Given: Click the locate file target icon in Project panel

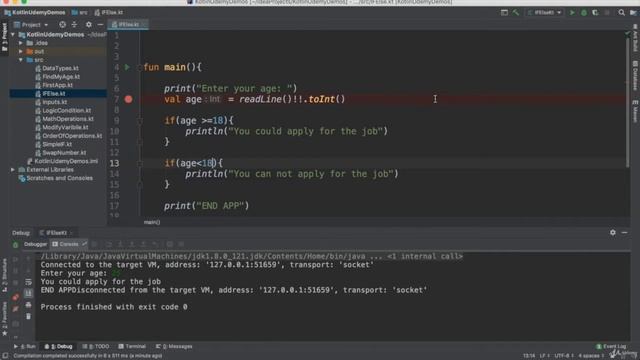Looking at the screenshot, I should point(62,24).
